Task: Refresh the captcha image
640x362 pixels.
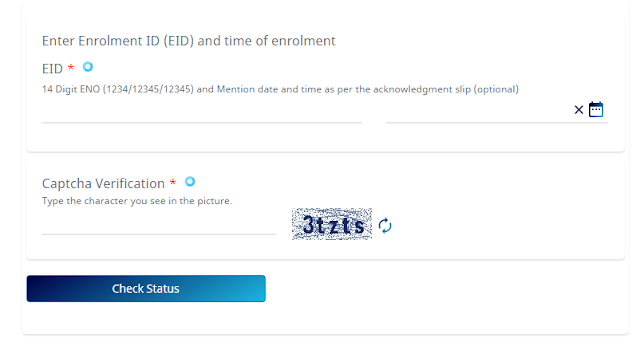Action: point(385,226)
